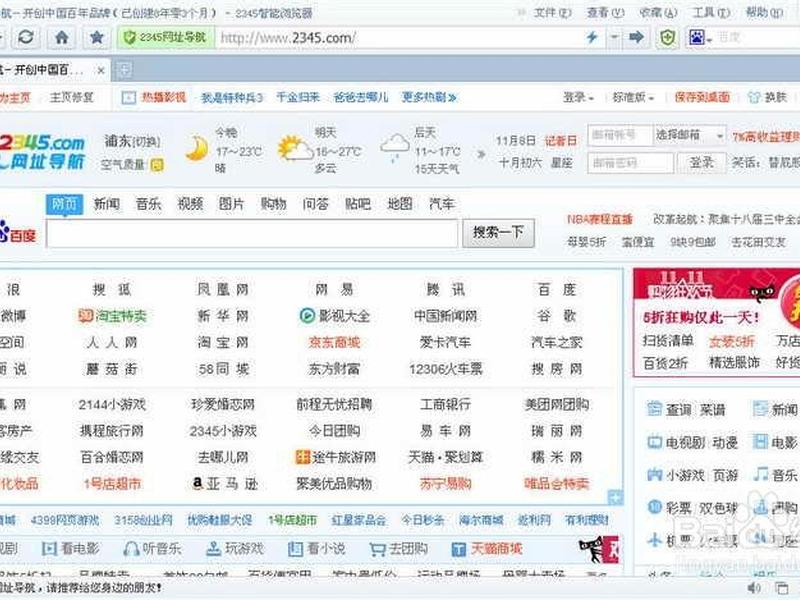Open the 帮助(H) menu
The image size is (800, 600).
coord(764,13)
